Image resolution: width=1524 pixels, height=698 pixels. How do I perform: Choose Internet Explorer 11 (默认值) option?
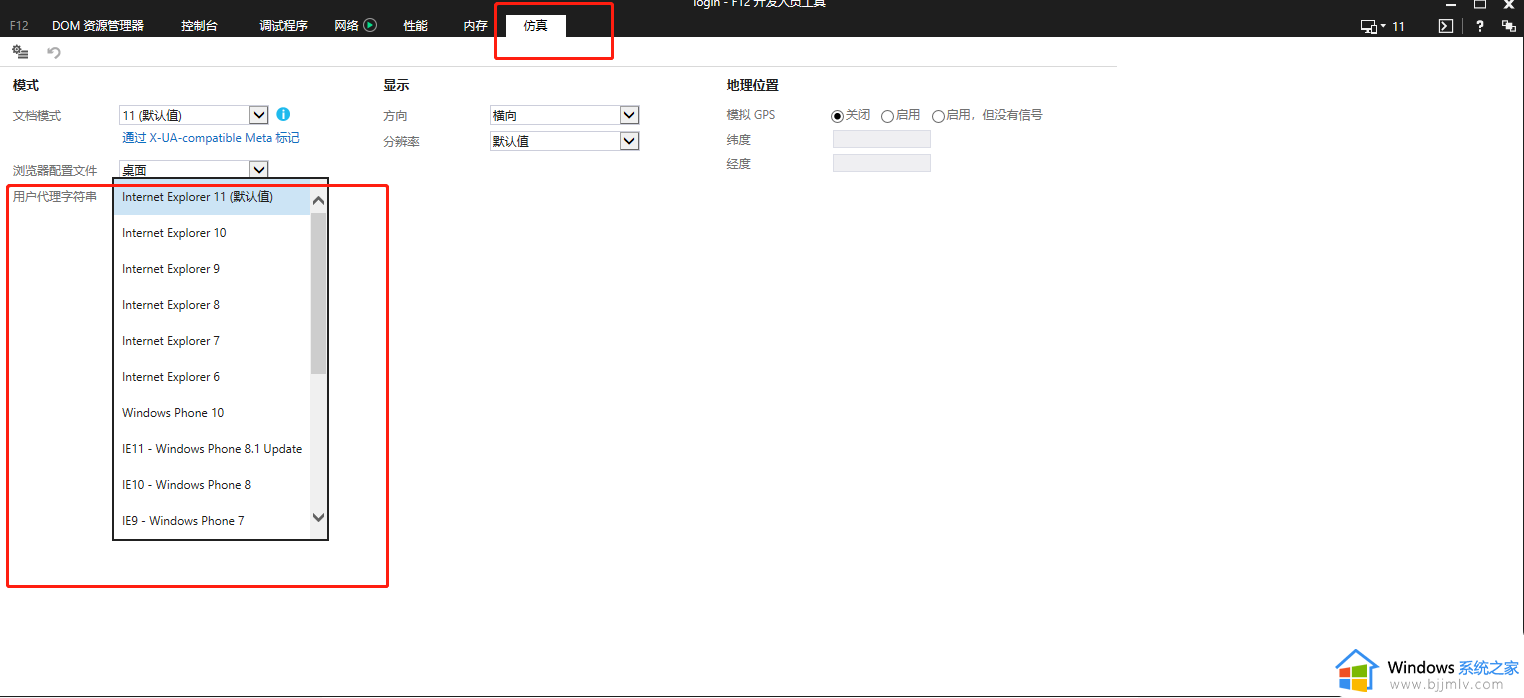[x=212, y=197]
